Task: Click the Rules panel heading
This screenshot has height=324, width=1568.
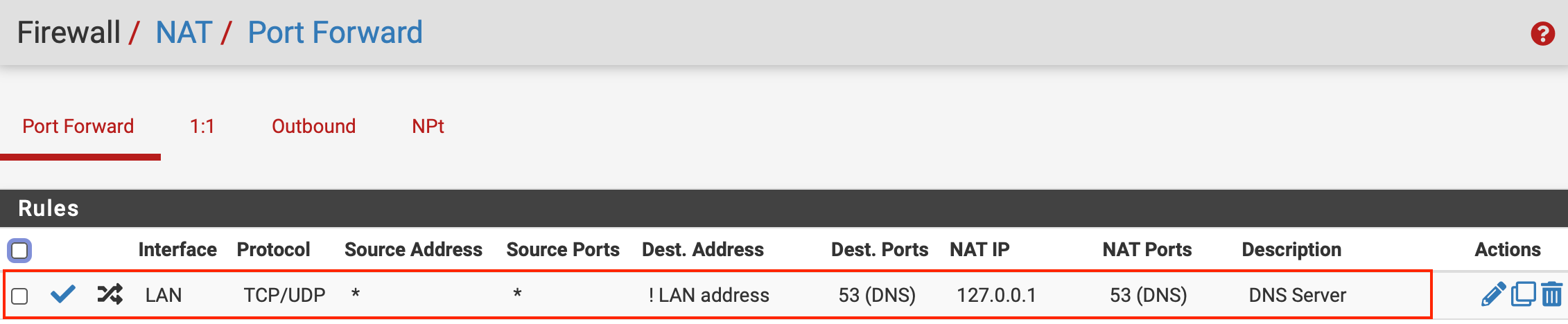Action: pyautogui.click(x=49, y=208)
